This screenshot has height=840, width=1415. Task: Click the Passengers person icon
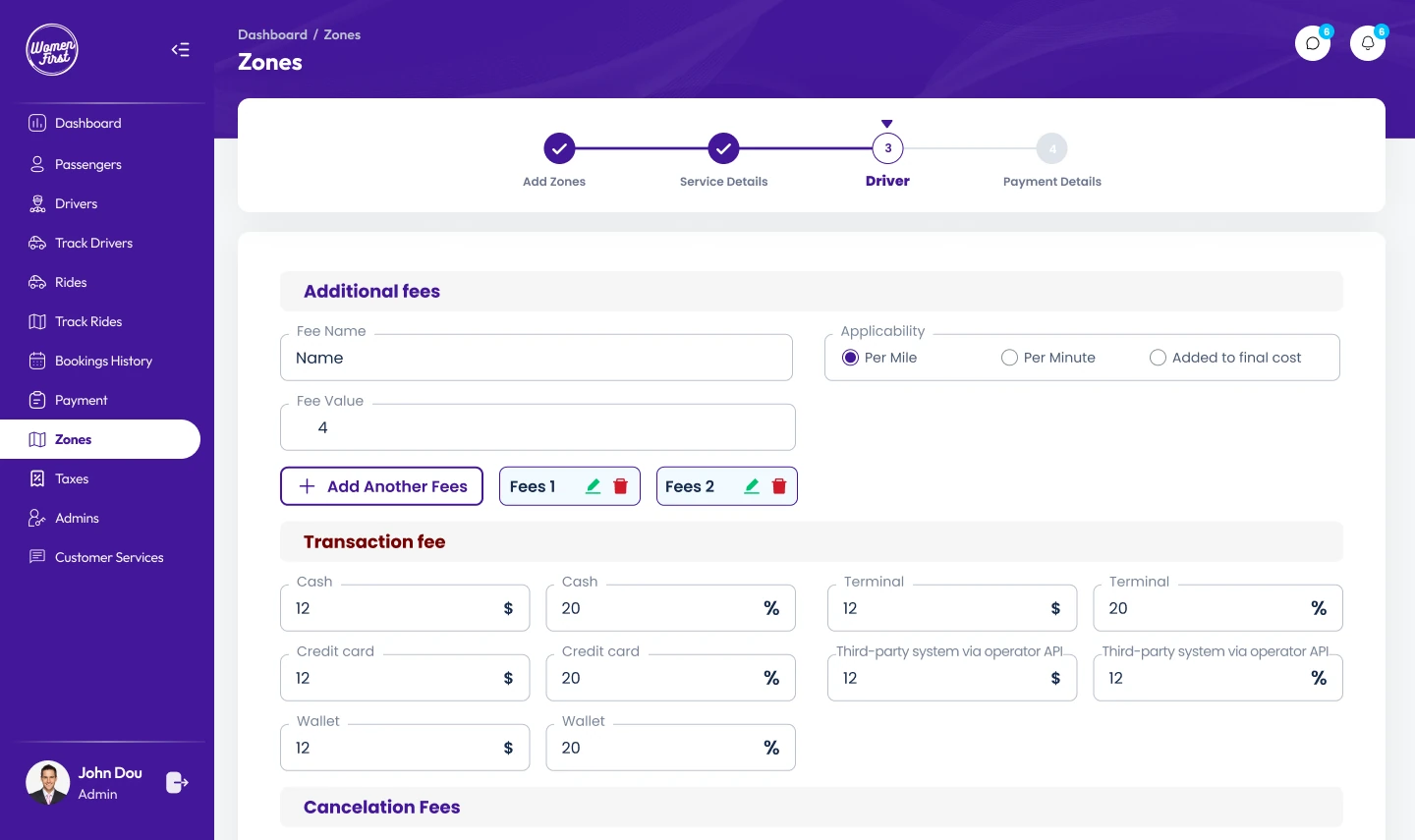[37, 164]
